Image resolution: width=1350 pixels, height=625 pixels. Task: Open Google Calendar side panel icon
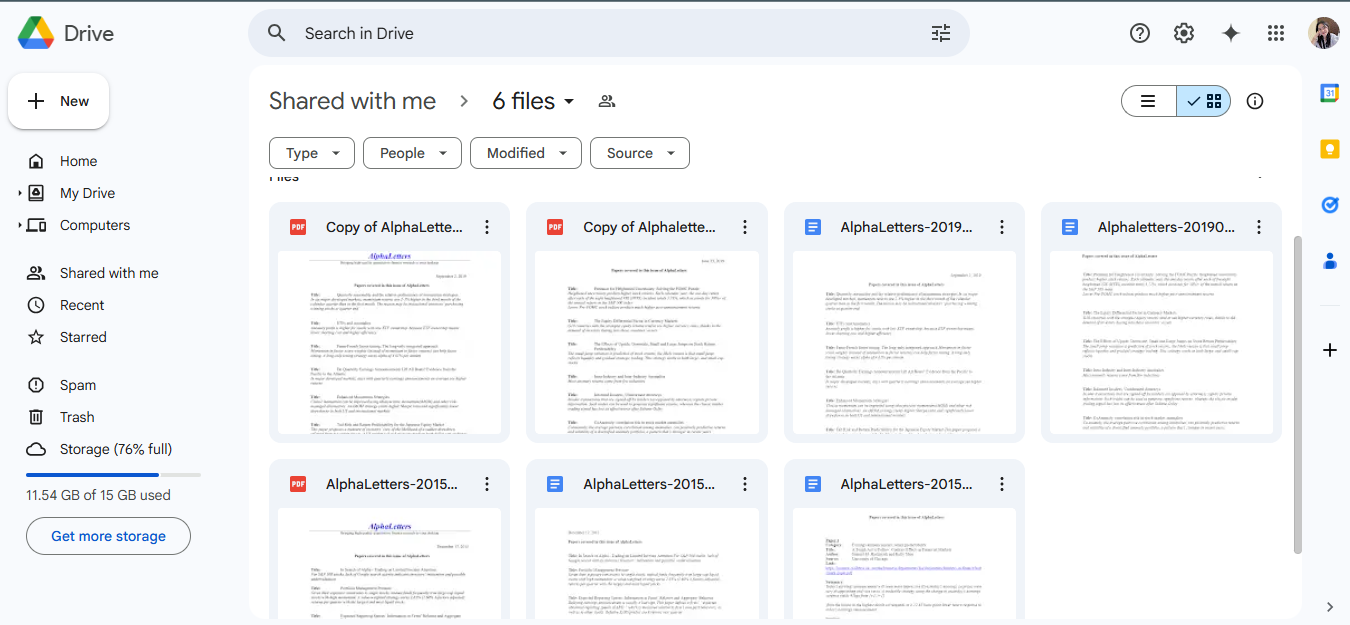[1330, 93]
